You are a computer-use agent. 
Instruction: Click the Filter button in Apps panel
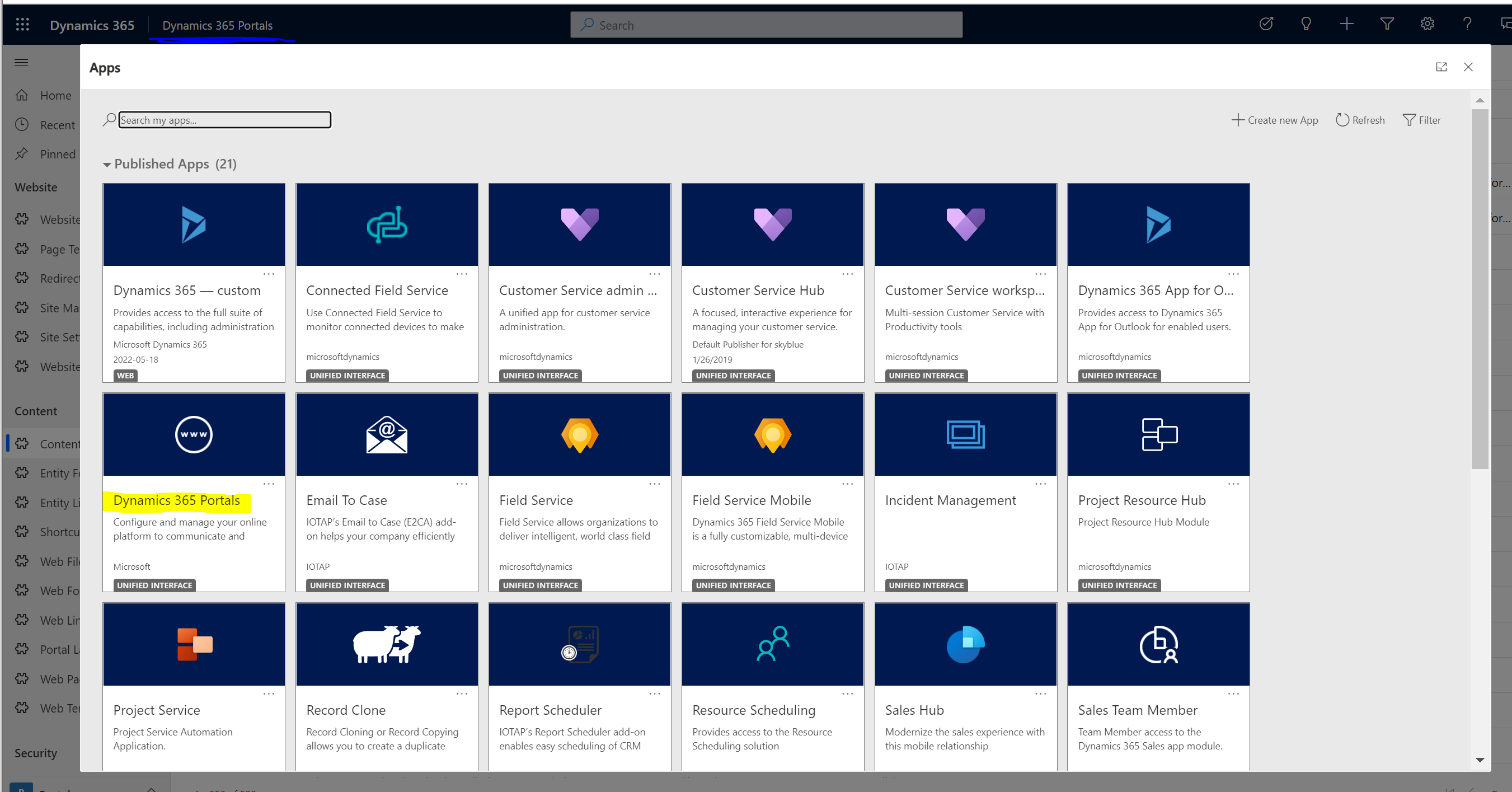click(x=1421, y=120)
